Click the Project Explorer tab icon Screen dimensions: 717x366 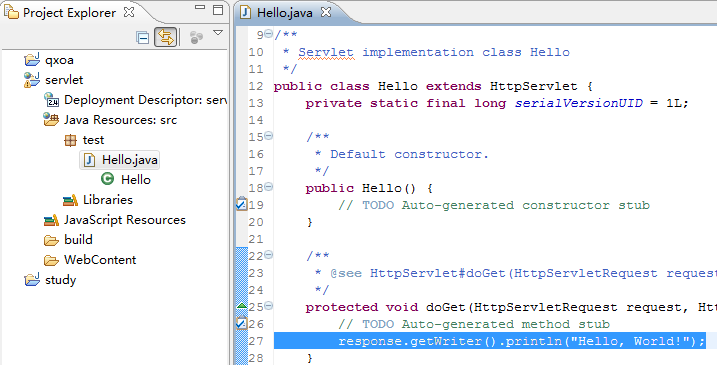pyautogui.click(x=11, y=12)
